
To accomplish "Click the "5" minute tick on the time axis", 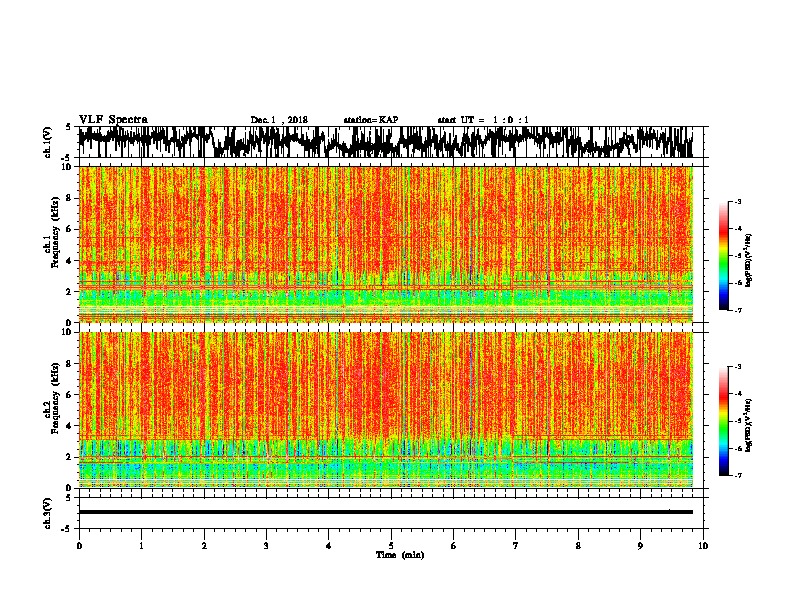I will (x=391, y=546).
